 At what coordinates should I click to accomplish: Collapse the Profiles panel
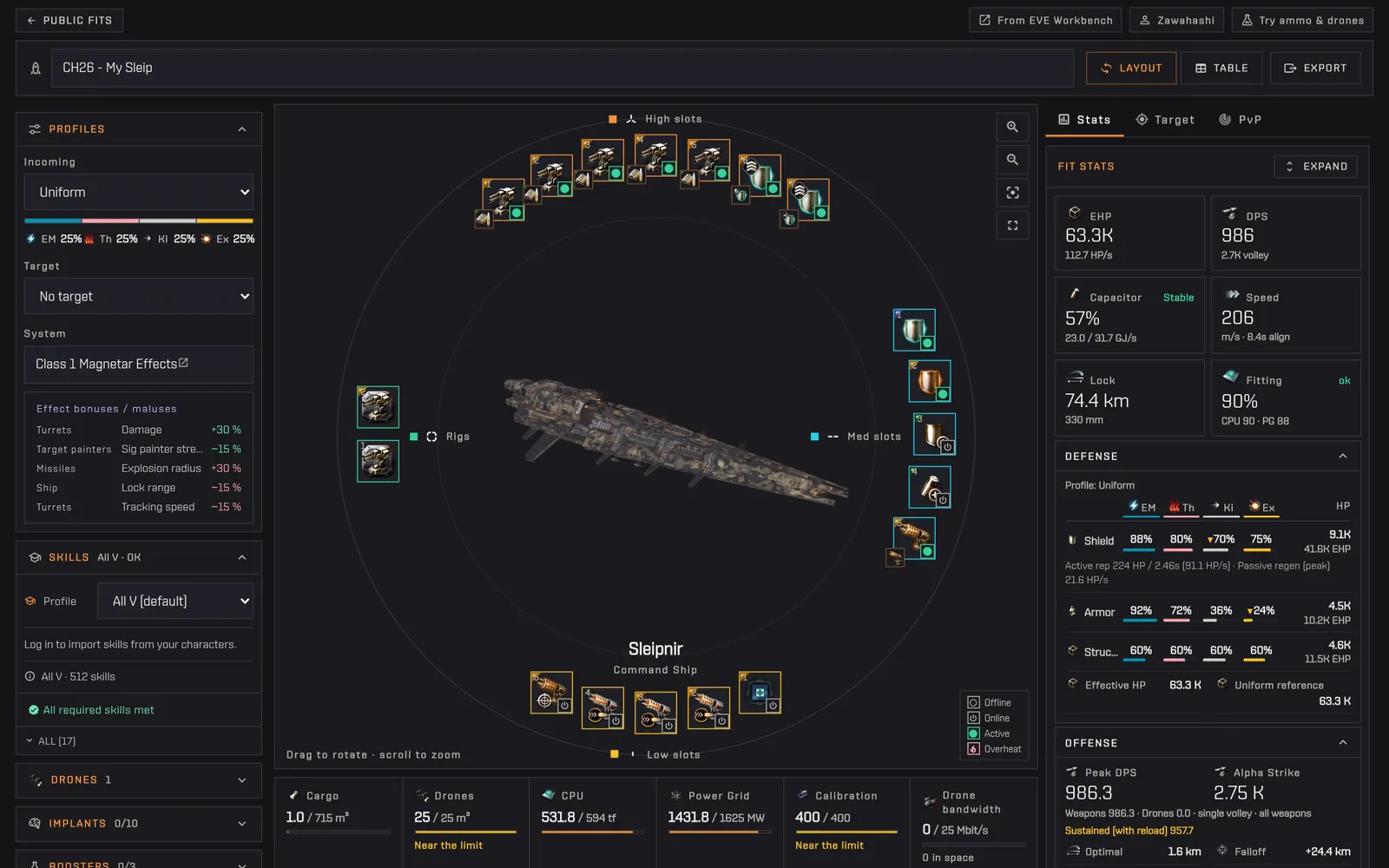(242, 129)
